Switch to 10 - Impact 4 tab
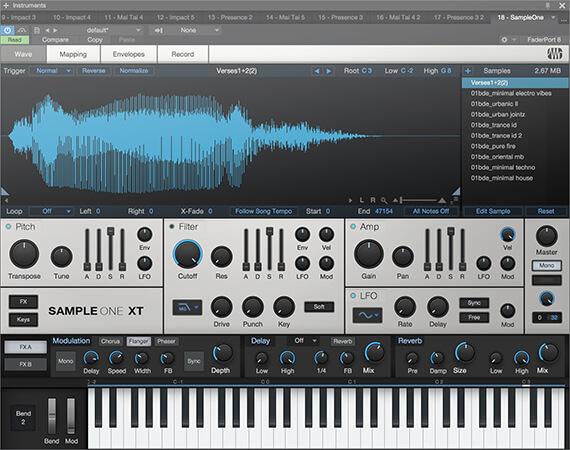The height and width of the screenshot is (450, 570). coord(72,17)
